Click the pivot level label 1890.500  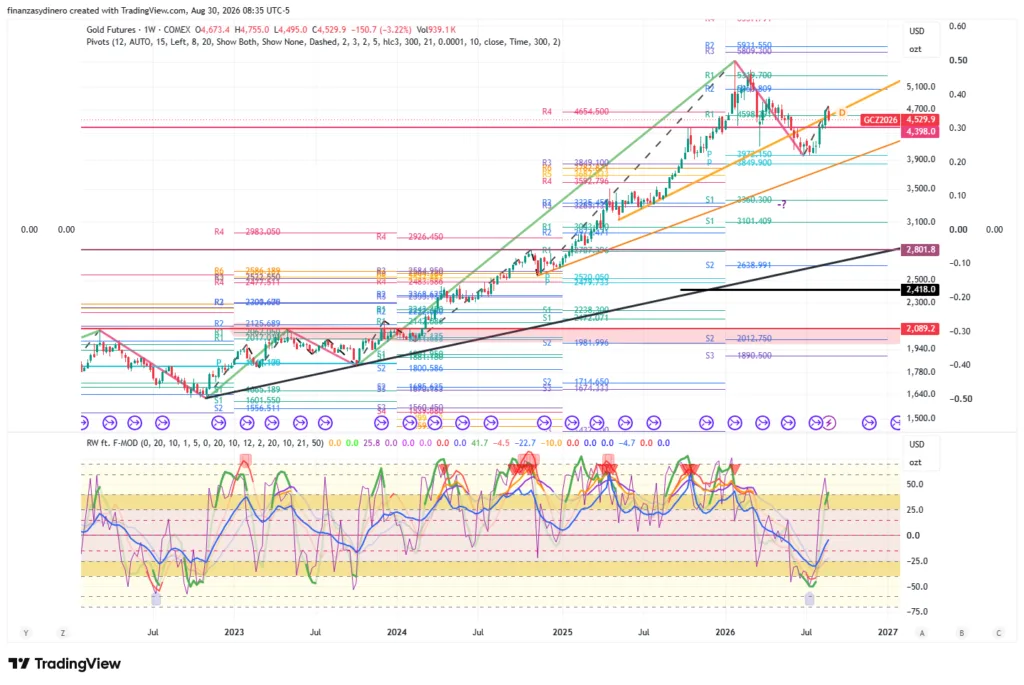pyautogui.click(x=754, y=356)
